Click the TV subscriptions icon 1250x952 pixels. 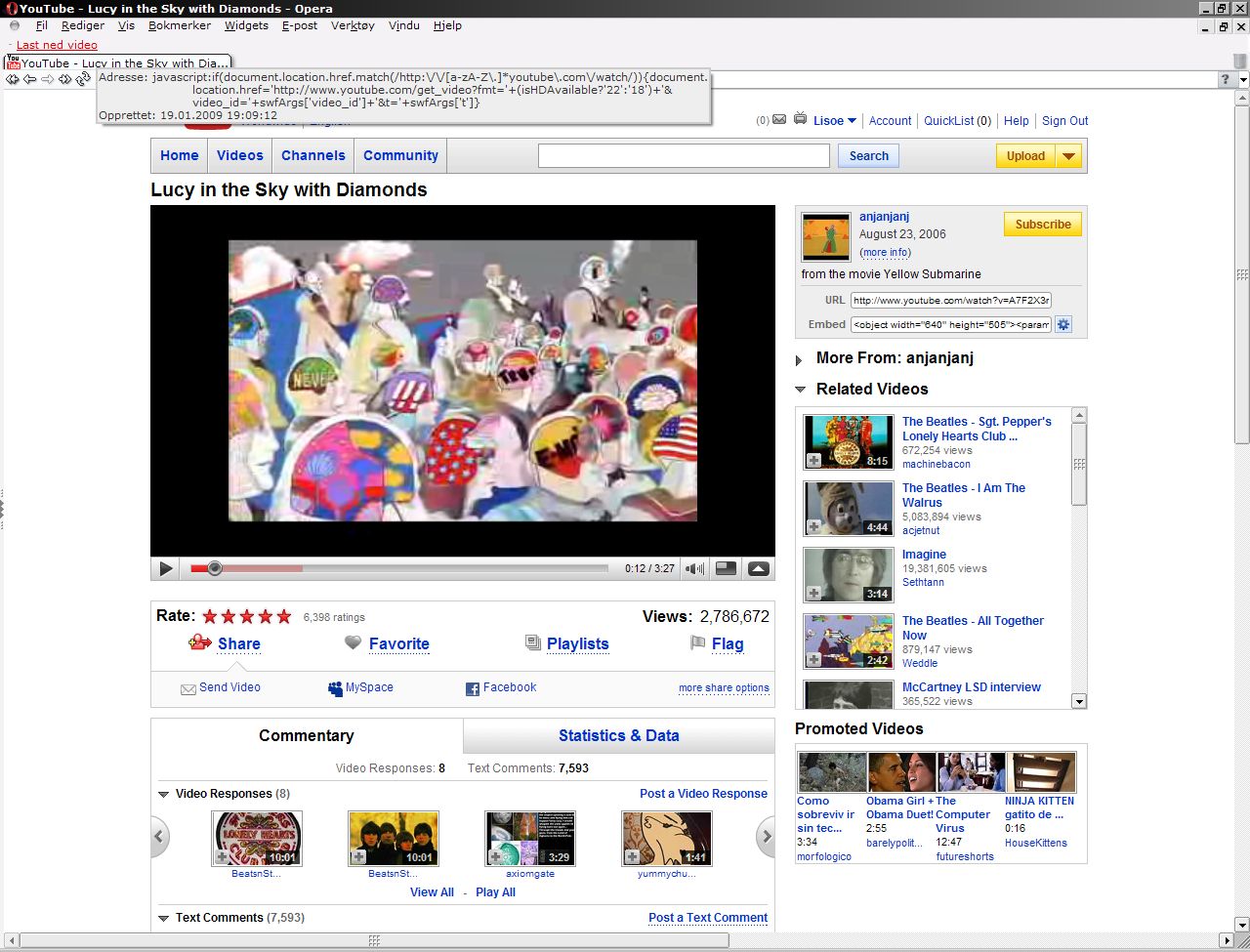tap(801, 120)
